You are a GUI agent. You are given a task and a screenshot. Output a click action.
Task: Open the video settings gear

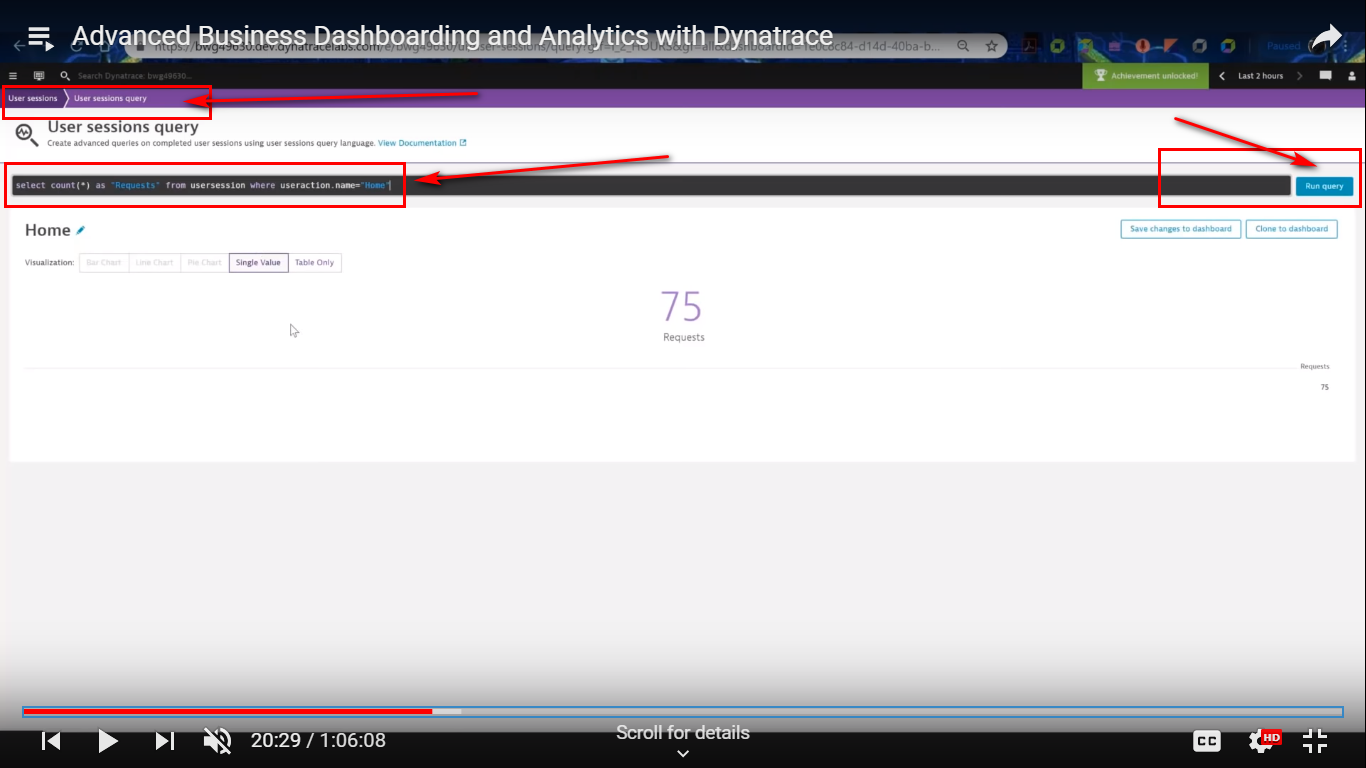coord(1261,741)
